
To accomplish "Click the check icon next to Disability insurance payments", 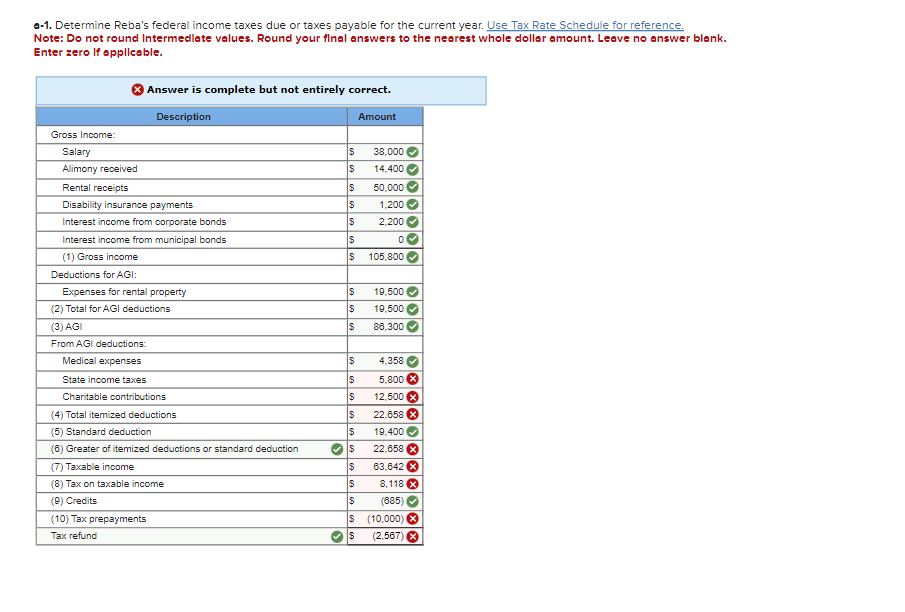I will (x=414, y=204).
